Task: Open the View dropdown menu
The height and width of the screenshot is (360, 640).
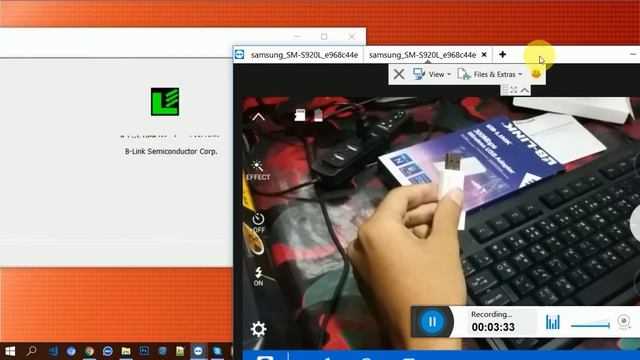Action: coord(432,74)
